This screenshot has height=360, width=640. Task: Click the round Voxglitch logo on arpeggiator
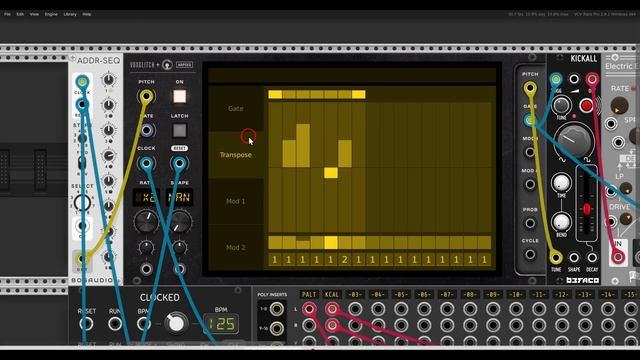167,65
